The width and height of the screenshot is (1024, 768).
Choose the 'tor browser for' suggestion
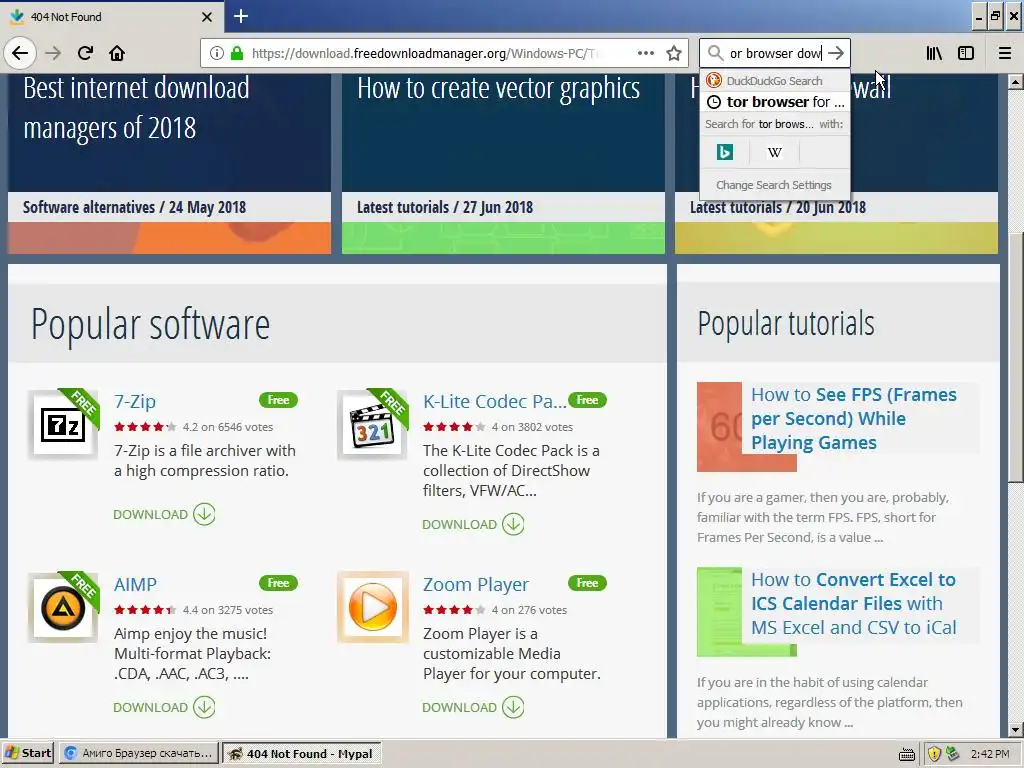(775, 102)
